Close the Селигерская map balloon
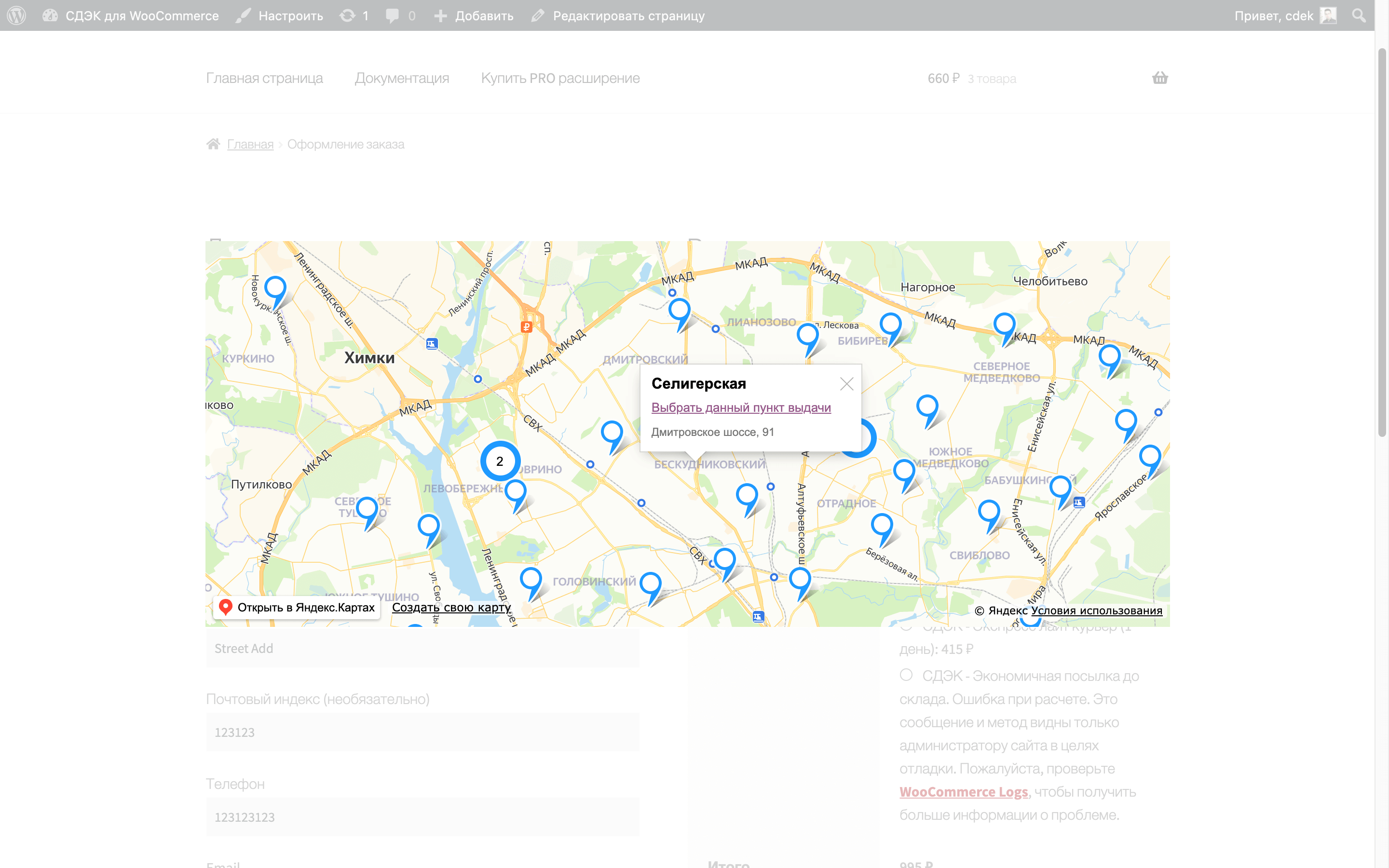Screen dimensions: 1389x868 (x=846, y=384)
